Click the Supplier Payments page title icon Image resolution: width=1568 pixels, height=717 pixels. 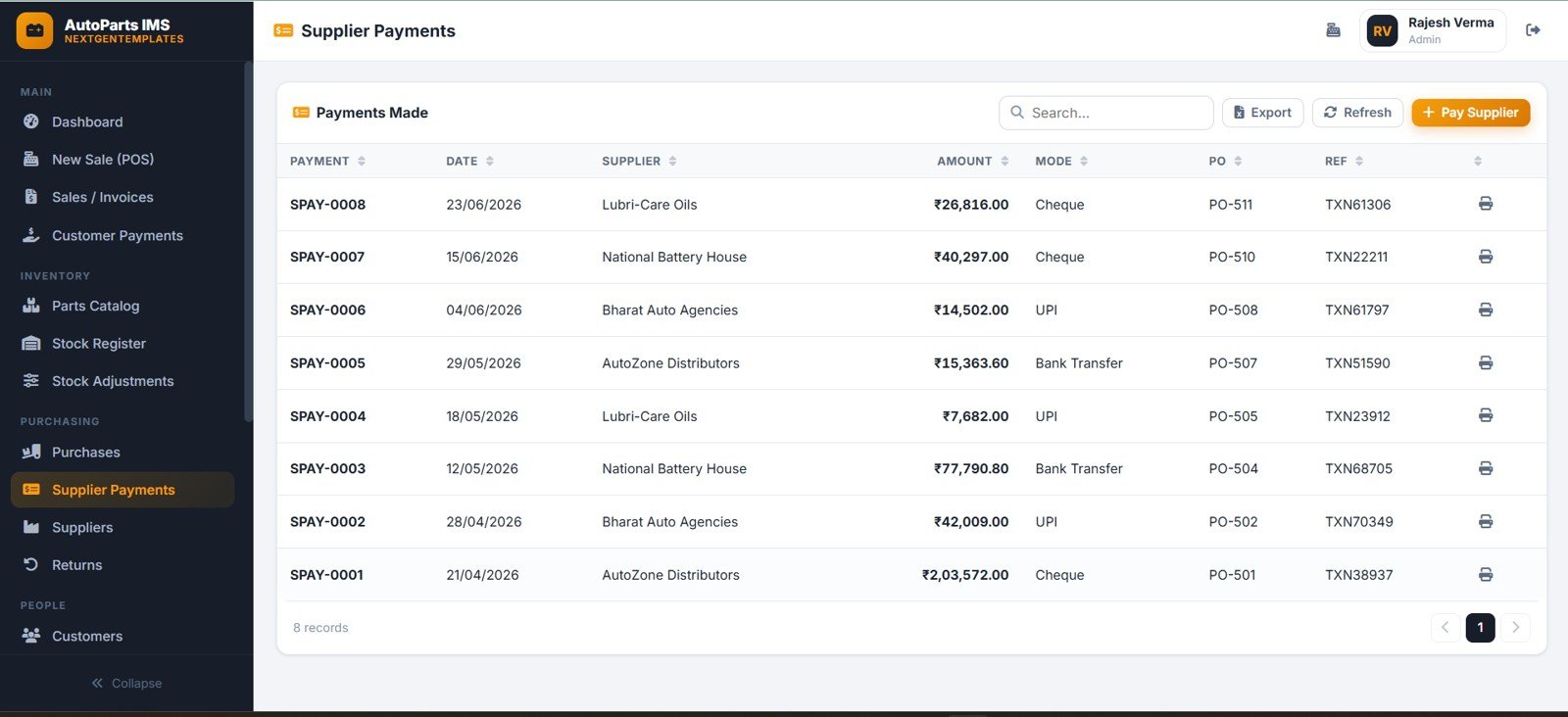[283, 30]
